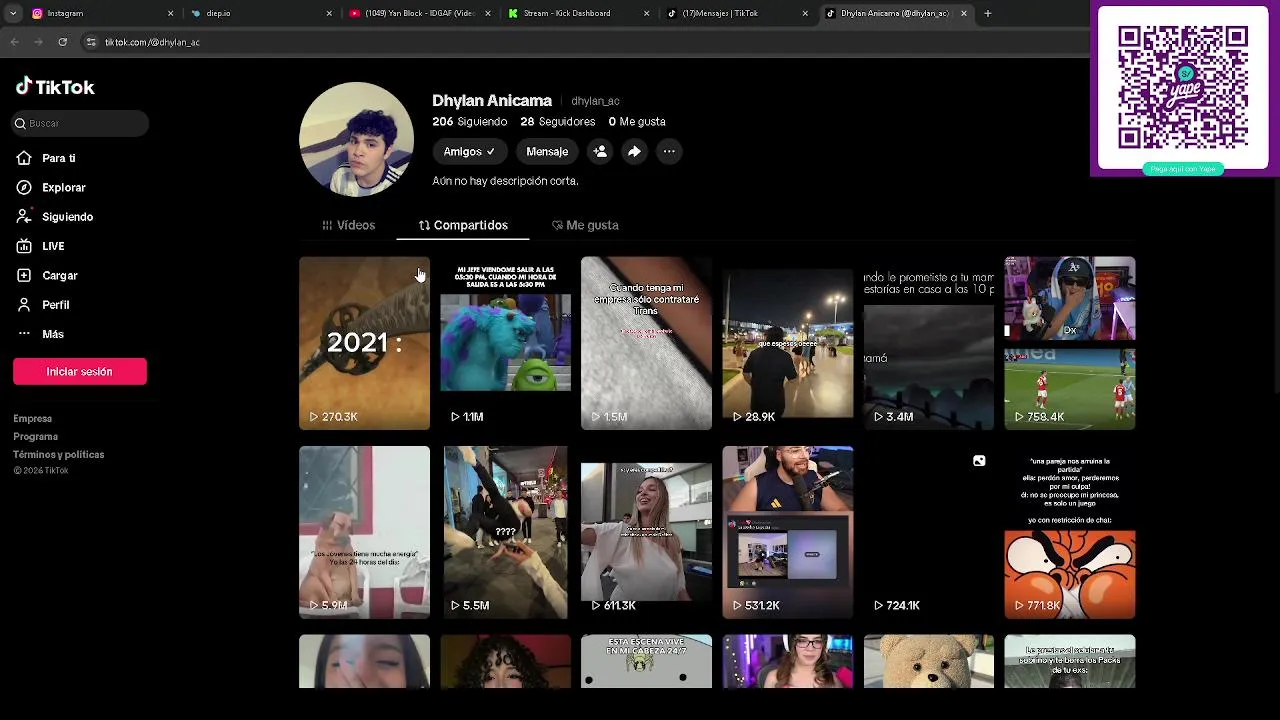Open the video with 3.4M views
1280x720 pixels.
[929, 343]
